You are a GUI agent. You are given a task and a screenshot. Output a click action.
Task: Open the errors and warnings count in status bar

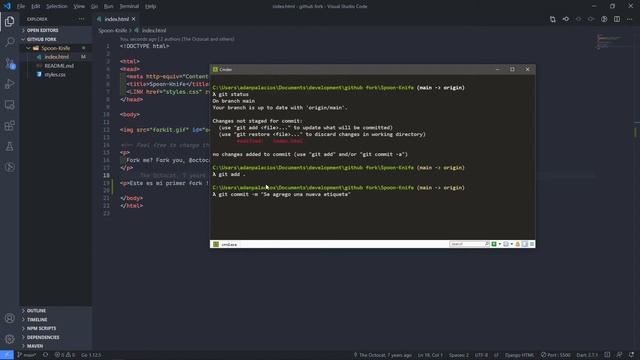64,355
